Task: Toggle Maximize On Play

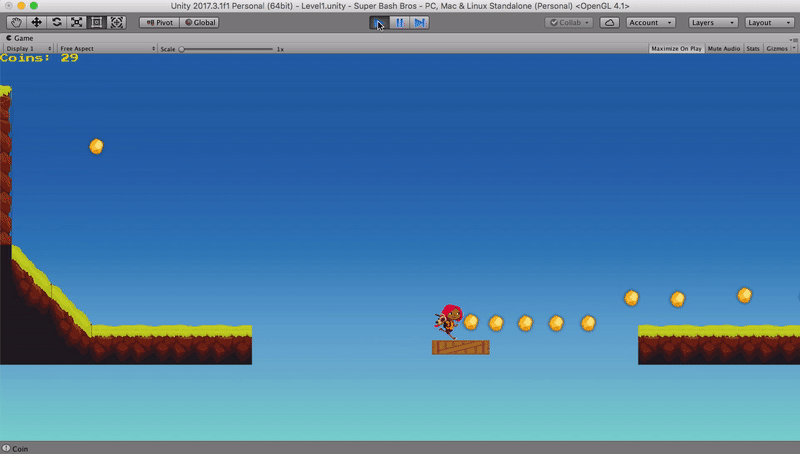Action: click(x=677, y=48)
